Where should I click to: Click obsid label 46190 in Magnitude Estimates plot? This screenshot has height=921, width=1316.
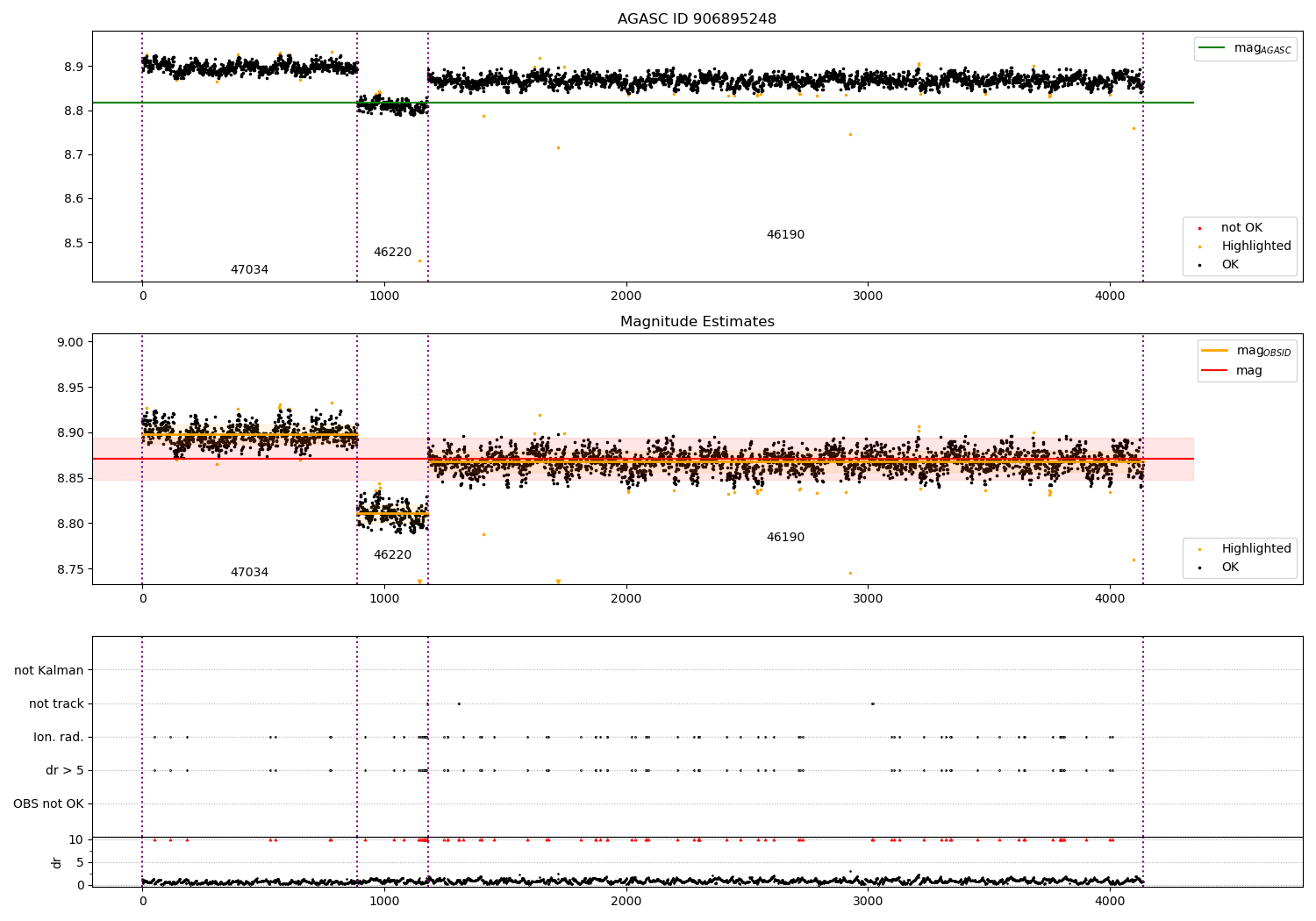point(785,538)
